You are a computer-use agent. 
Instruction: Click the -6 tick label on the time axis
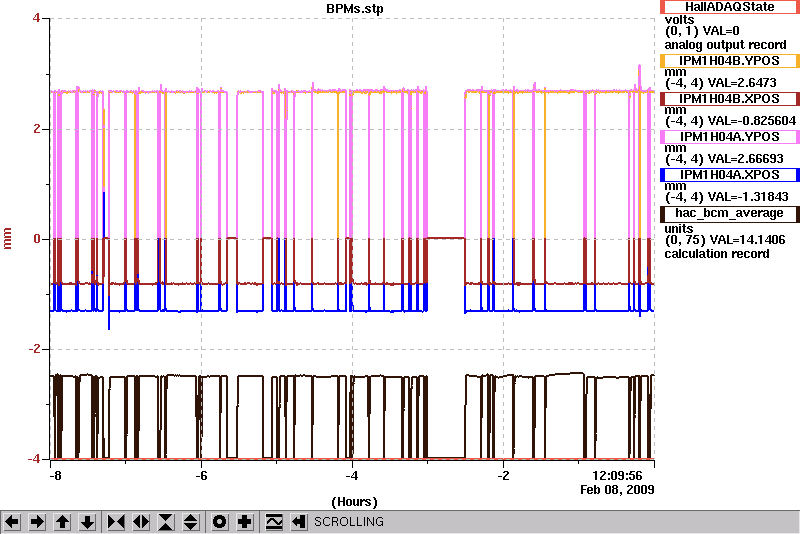pyautogui.click(x=202, y=476)
